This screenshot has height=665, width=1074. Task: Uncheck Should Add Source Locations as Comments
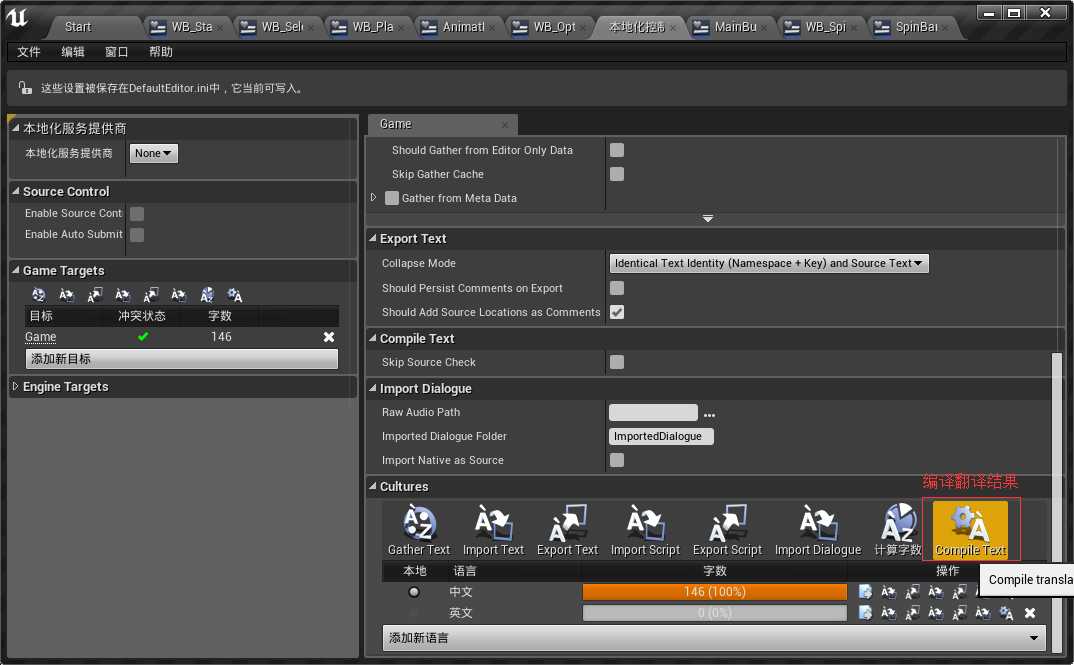point(617,312)
